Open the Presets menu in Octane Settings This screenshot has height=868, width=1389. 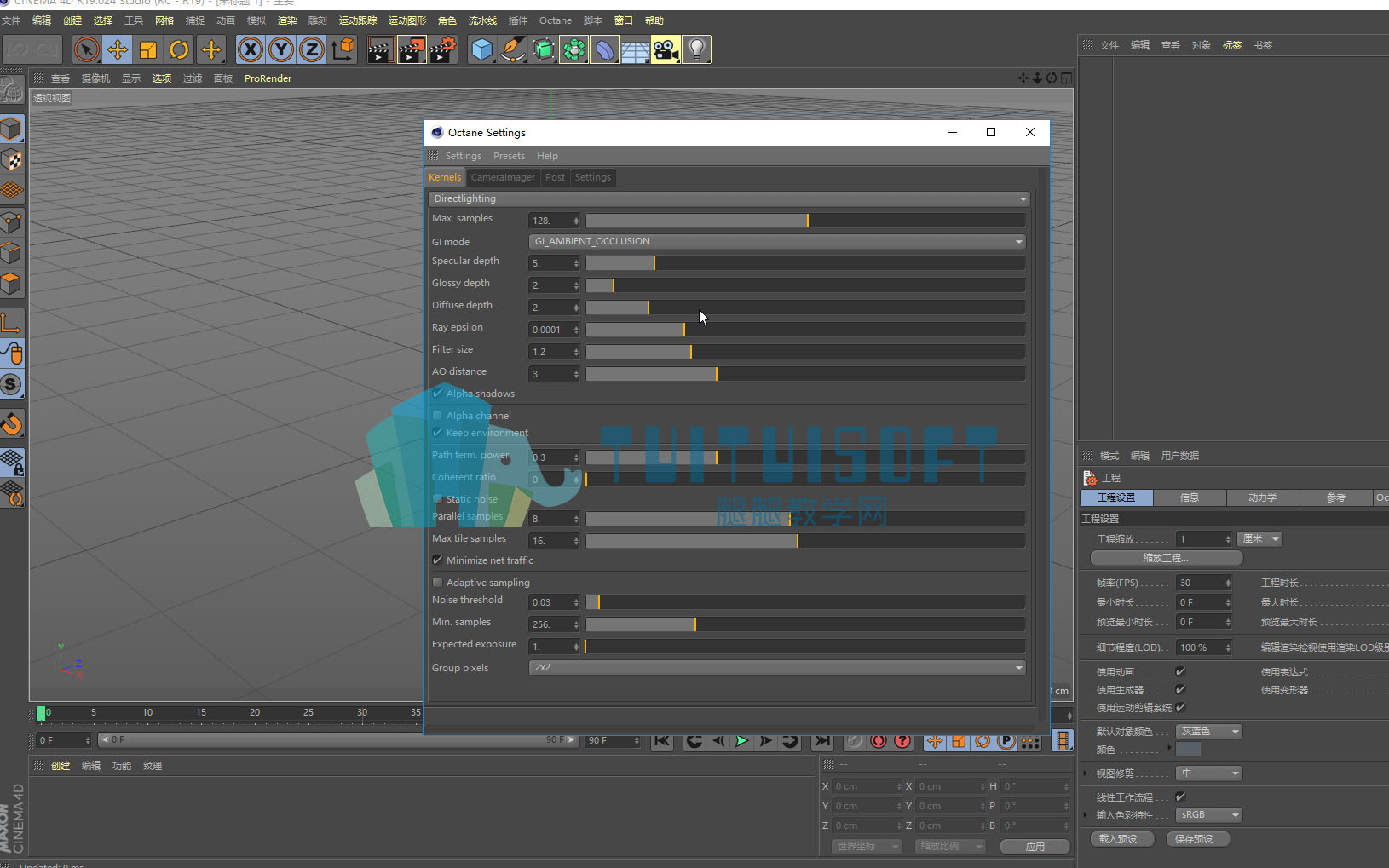point(509,156)
